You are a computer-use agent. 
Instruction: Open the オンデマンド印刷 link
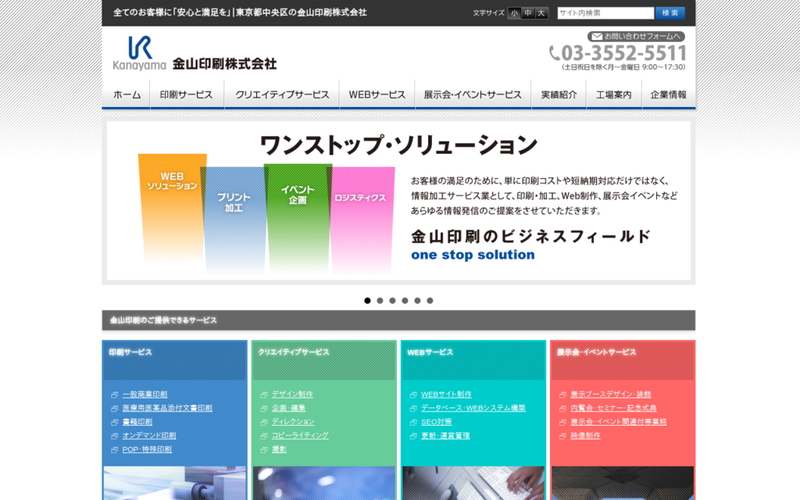149,436
